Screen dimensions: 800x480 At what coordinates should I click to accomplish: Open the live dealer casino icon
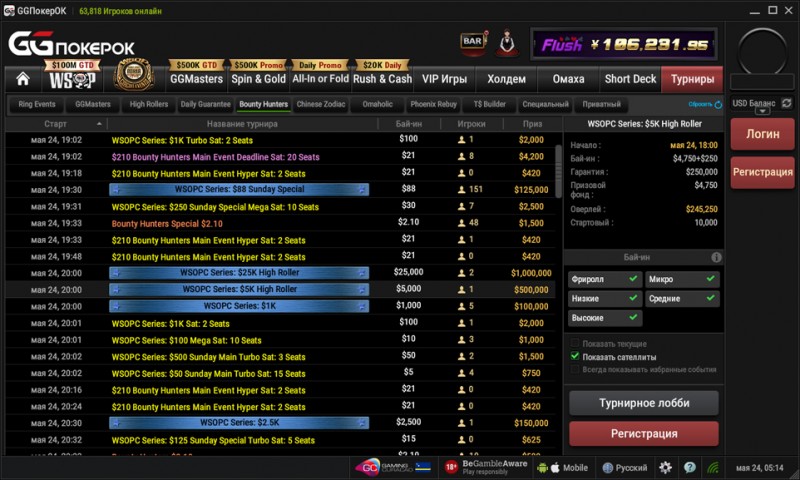502,43
